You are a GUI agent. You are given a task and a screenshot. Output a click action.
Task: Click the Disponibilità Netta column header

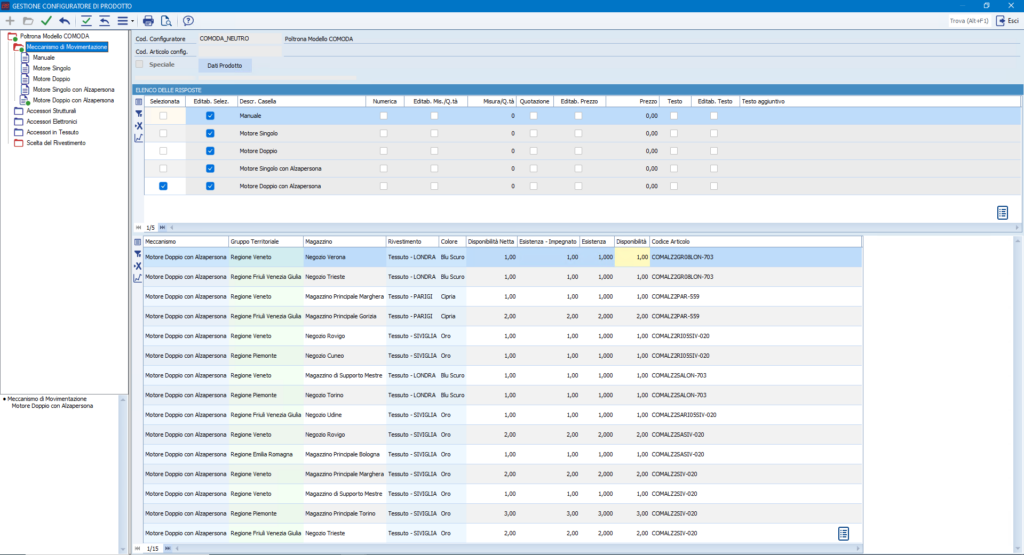click(491, 242)
